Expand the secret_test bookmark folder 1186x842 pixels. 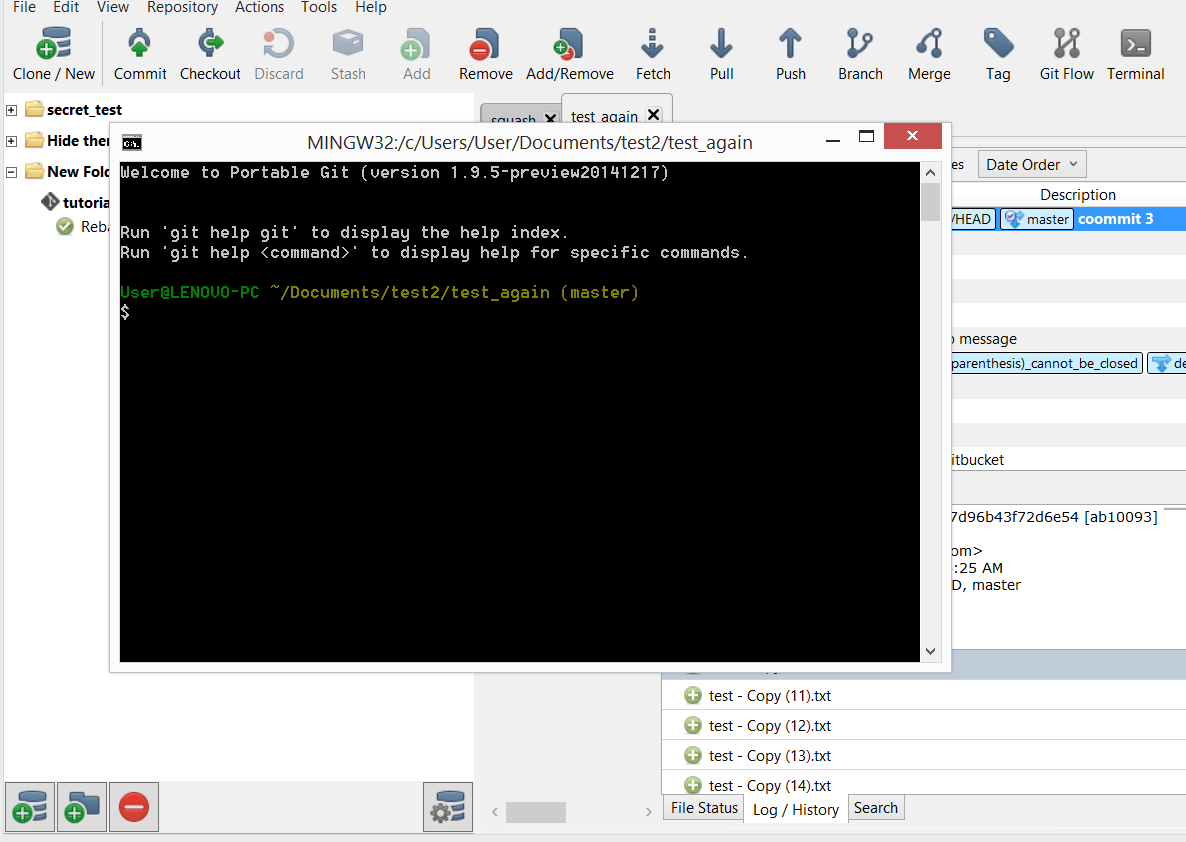click(x=11, y=110)
